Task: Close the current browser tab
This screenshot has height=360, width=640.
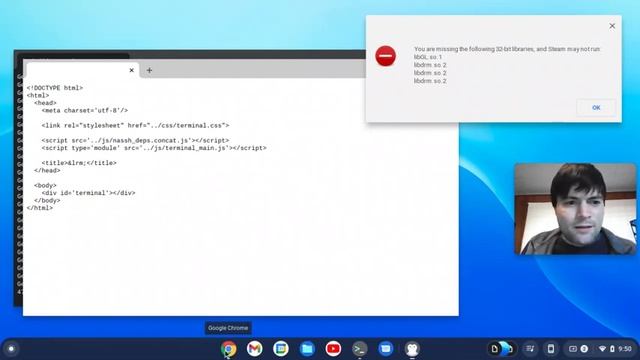Action: click(x=131, y=70)
